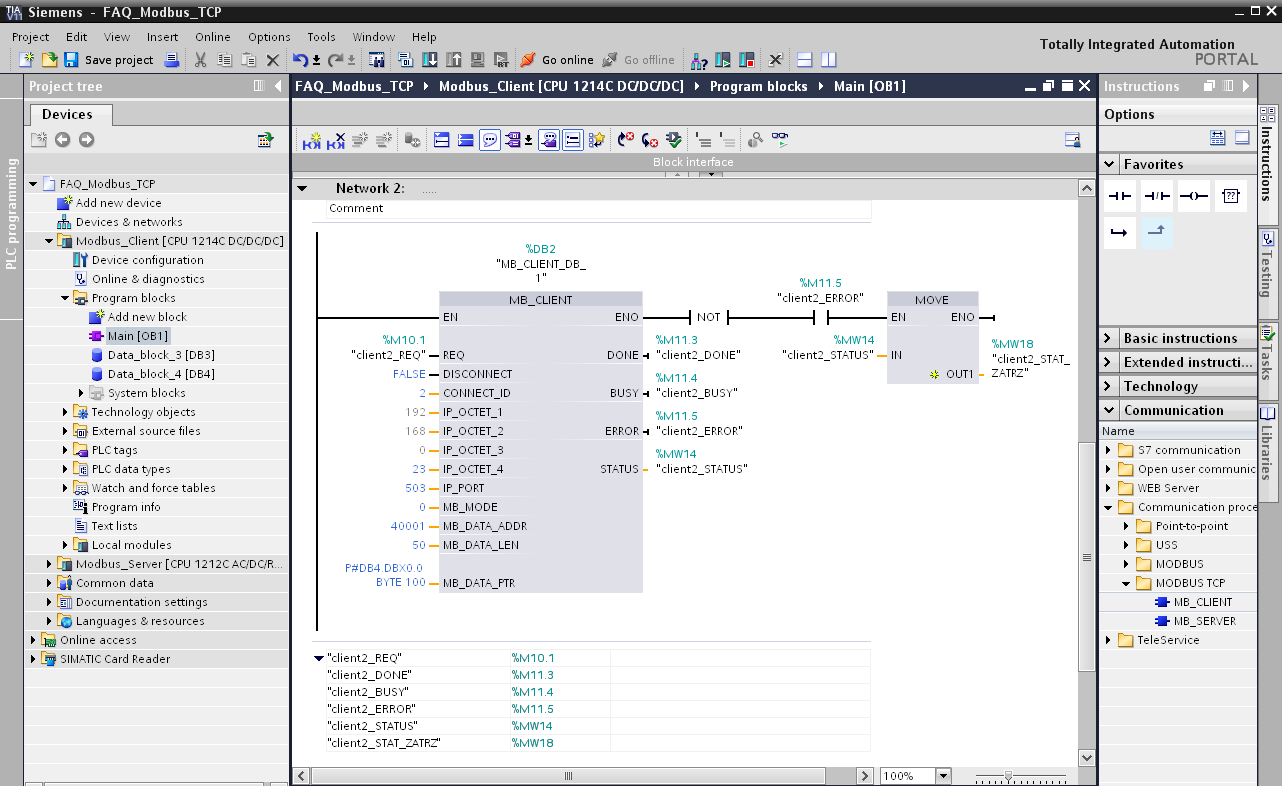Insert an output coil from Favorites
Image resolution: width=1282 pixels, height=786 pixels.
point(1194,196)
